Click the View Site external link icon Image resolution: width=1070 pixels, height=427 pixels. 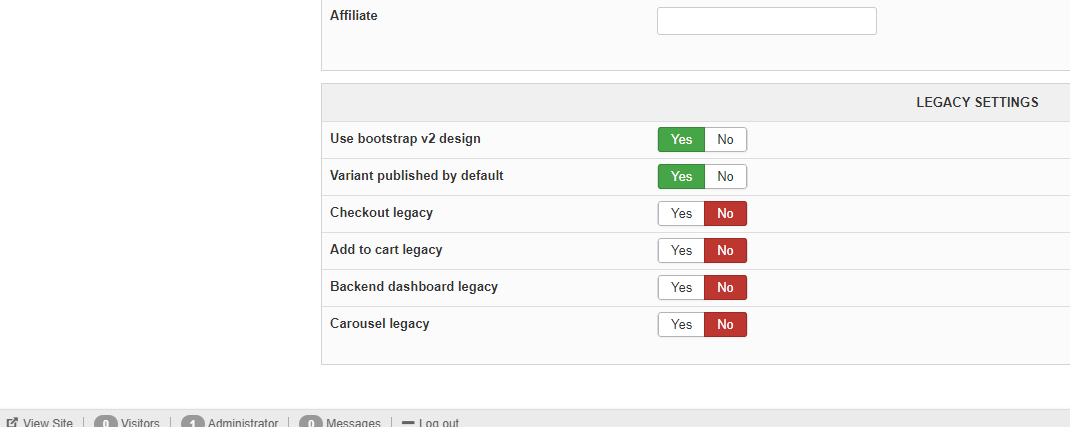[x=12, y=423]
